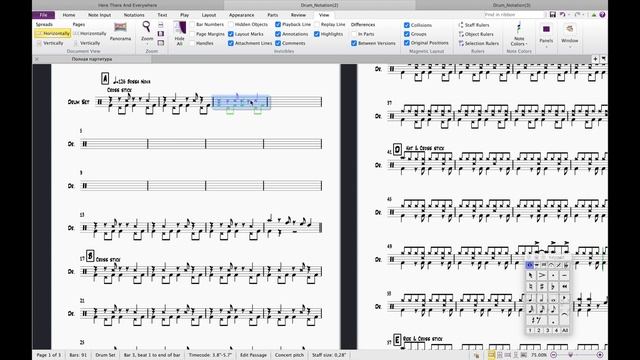Viewport: 640px width, 360px height.
Task: Click the Drum_Notation(2) document tab
Action: [320, 5]
